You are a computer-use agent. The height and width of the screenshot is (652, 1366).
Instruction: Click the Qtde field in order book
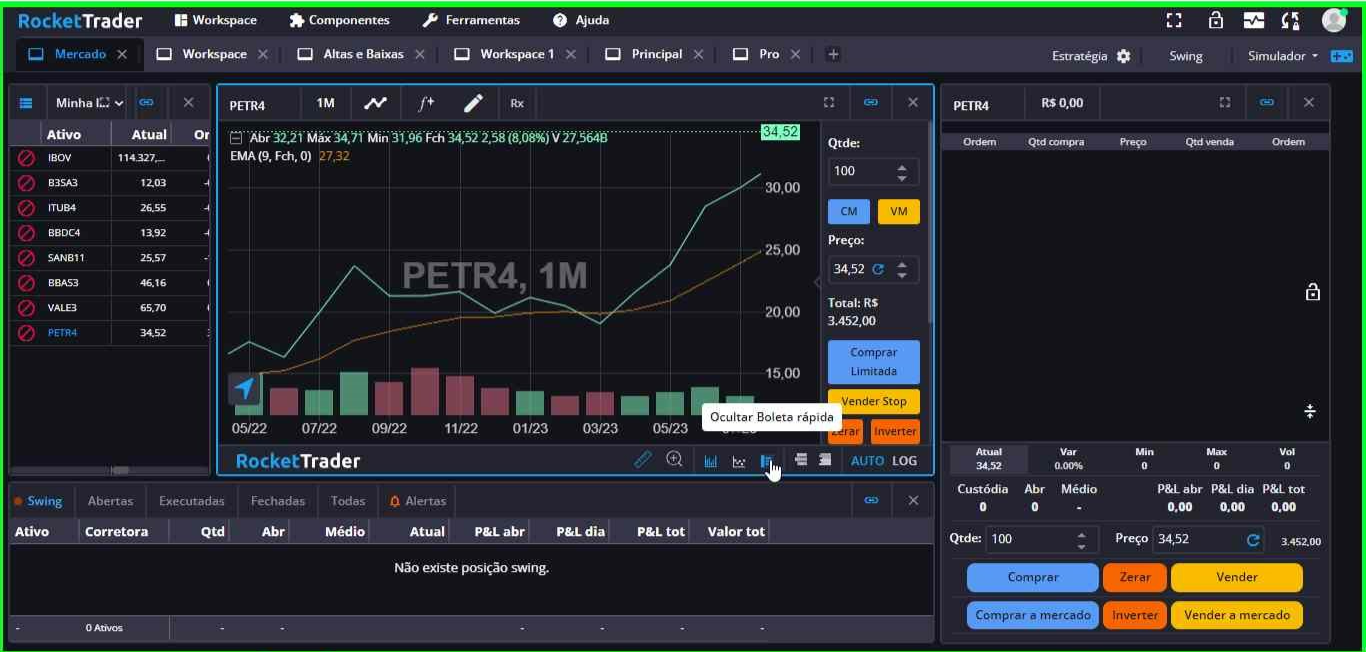pos(1042,539)
